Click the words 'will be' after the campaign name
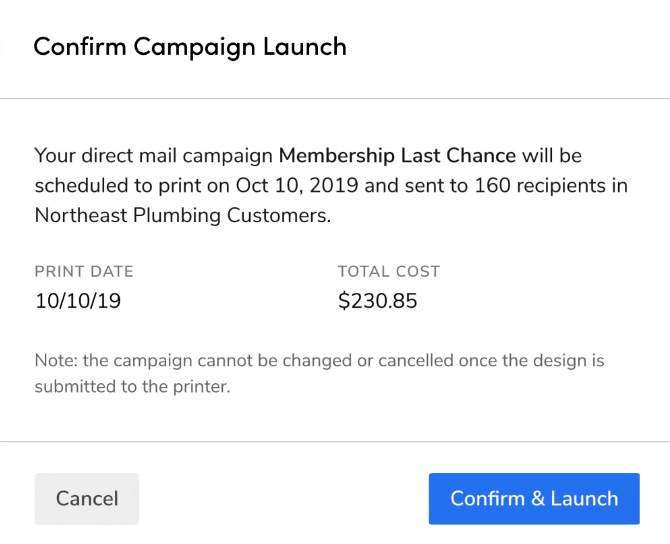Image resolution: width=670 pixels, height=544 pixels. click(552, 156)
